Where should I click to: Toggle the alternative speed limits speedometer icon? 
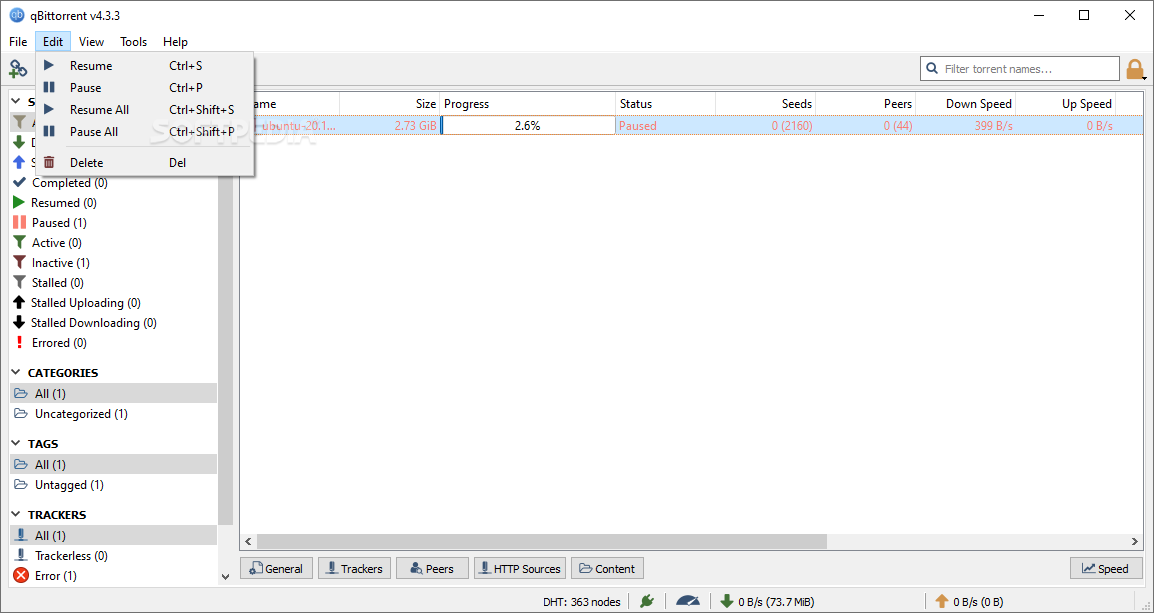coord(687,601)
